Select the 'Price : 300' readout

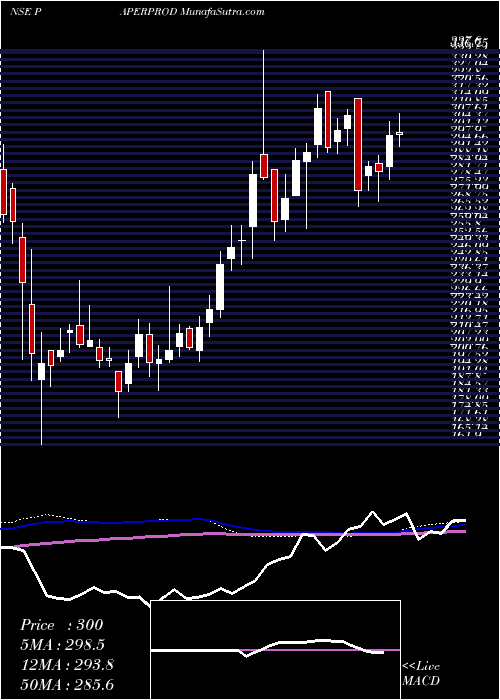[62, 625]
